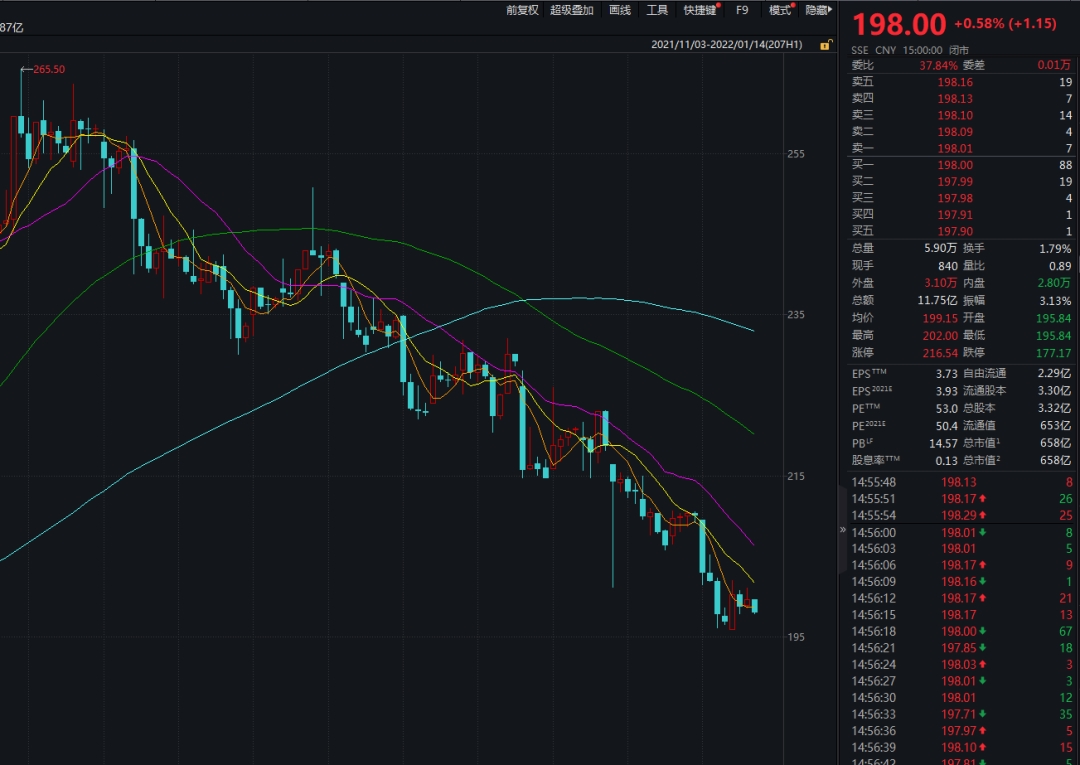Image resolution: width=1080 pixels, height=765 pixels.
Task: Click the 自由流通 value 2.29亿
Action: point(1055,373)
